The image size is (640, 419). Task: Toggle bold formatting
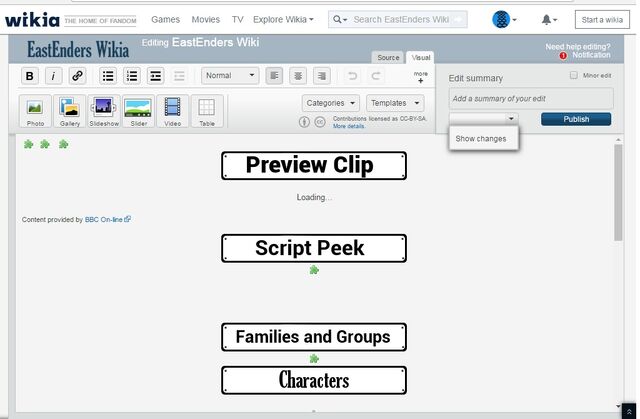(x=29, y=76)
